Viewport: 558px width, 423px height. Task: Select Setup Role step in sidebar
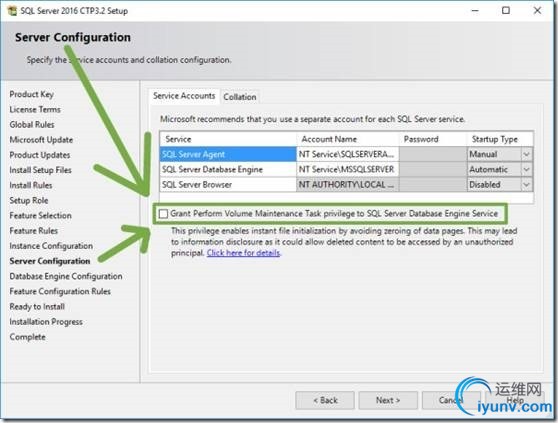pos(29,201)
